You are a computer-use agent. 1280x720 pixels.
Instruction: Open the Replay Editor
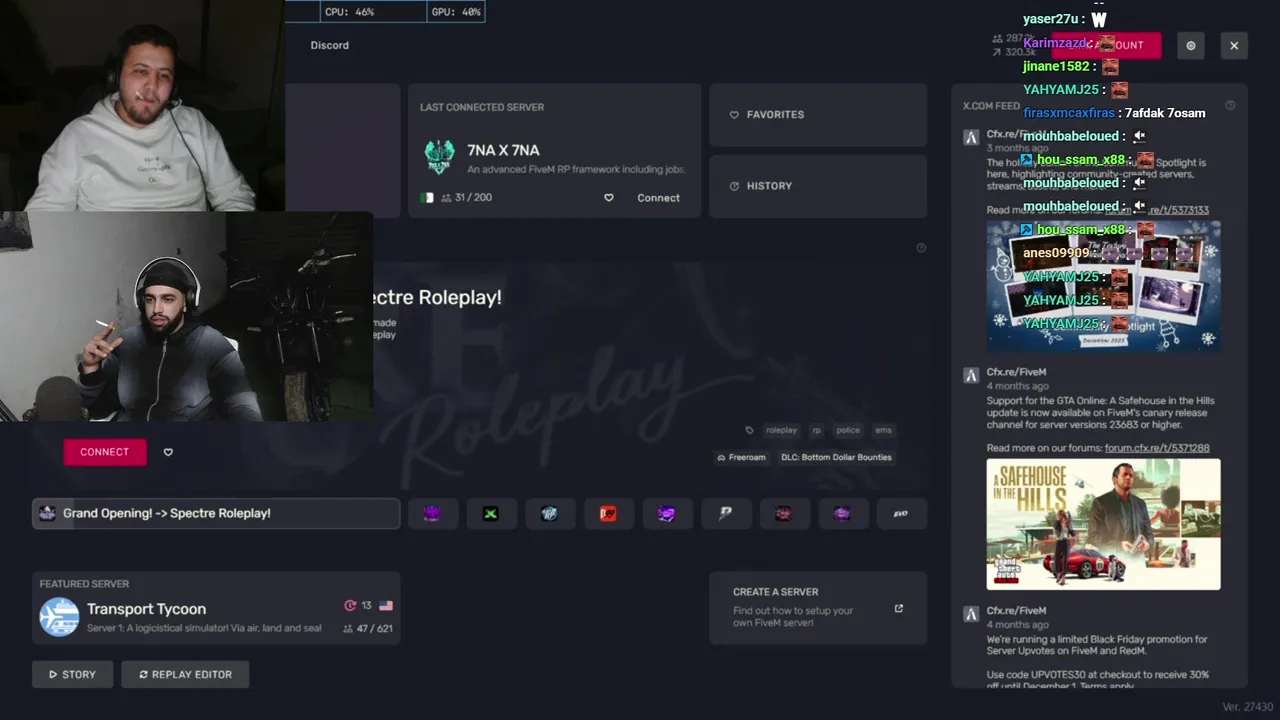point(185,674)
